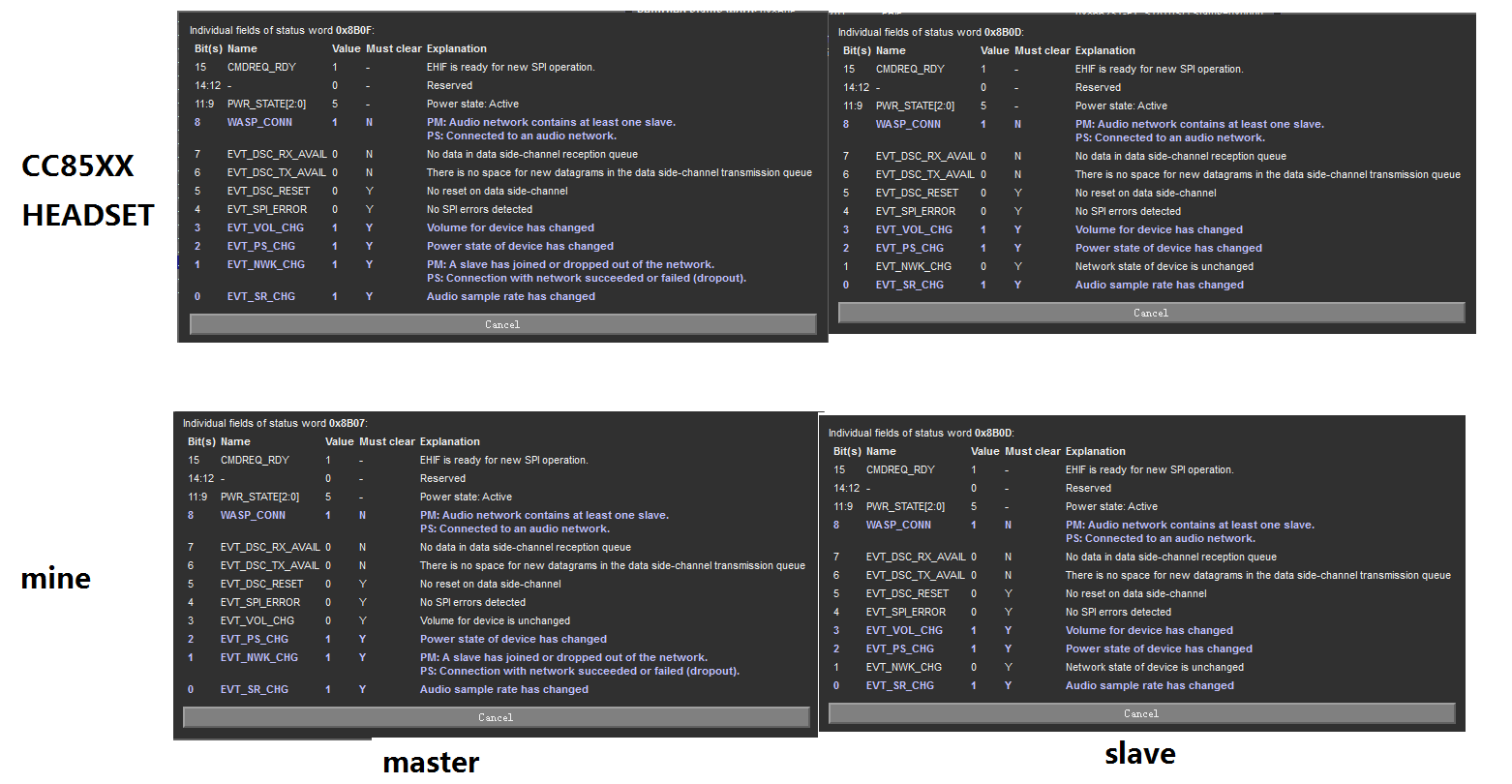1512x784 pixels.
Task: Click 'Power state of device has changed' in slave dialog
Action: [1159, 649]
